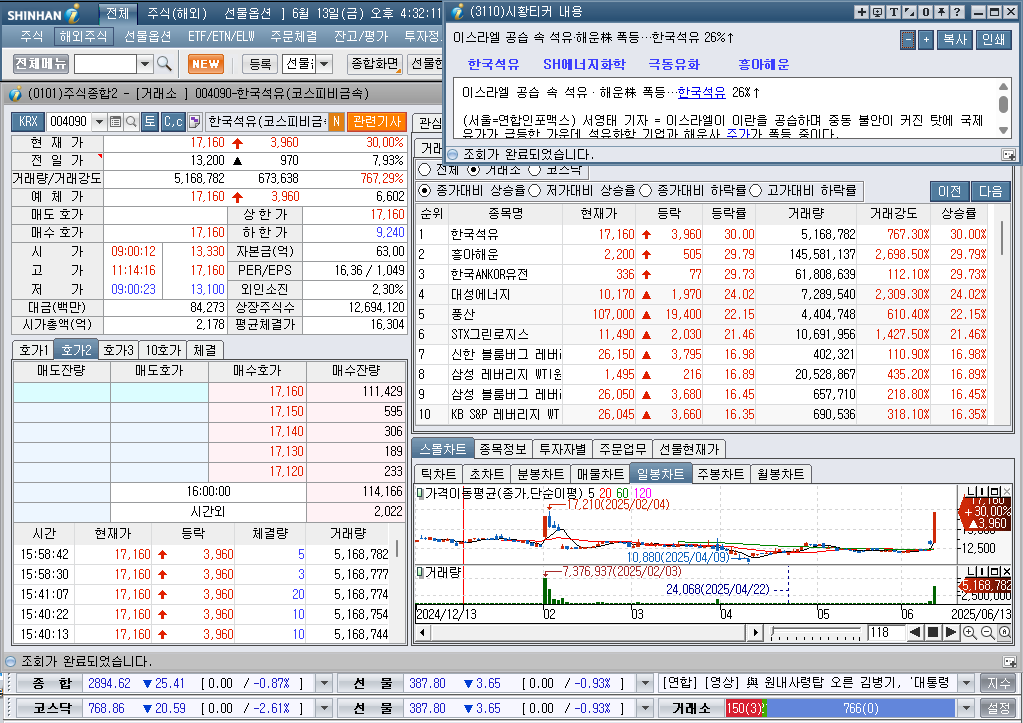
Task: Toggle 가격이동평균 indicator checkbox on chart
Action: (x=420, y=493)
